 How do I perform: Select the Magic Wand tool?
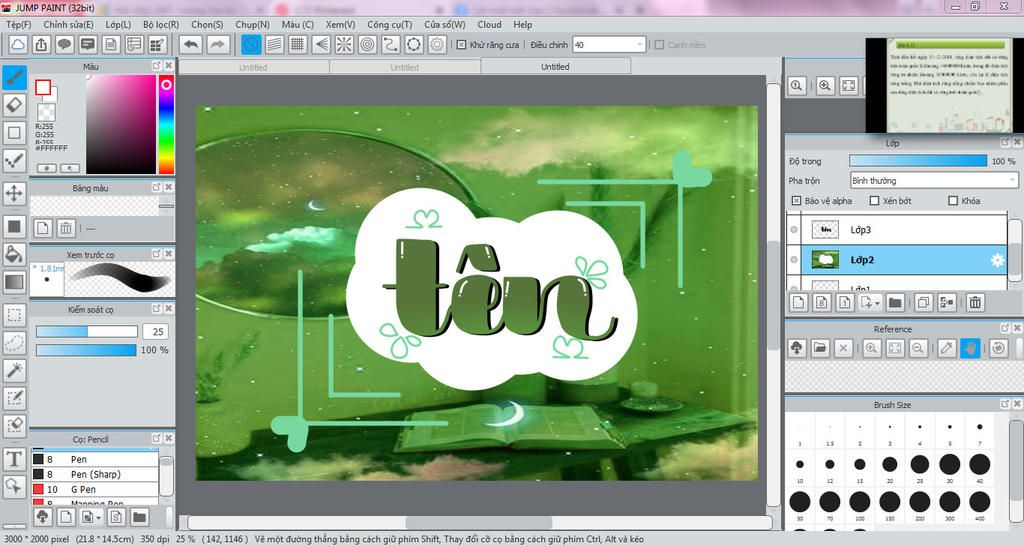coord(14,370)
